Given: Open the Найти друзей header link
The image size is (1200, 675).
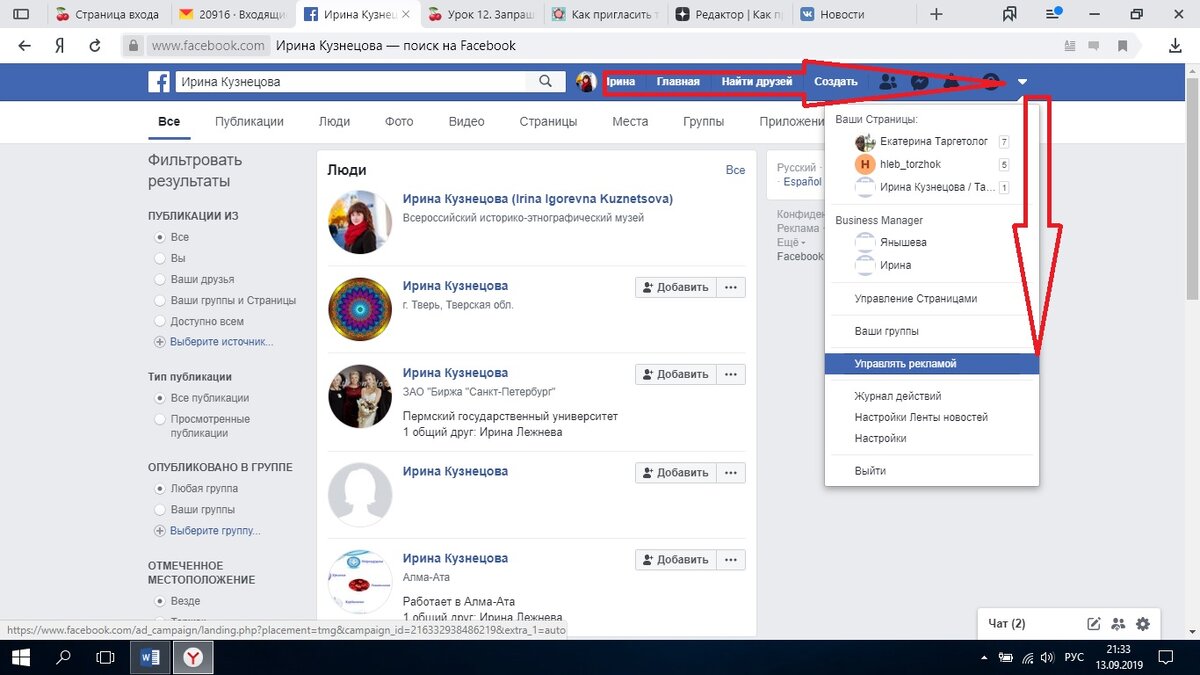Looking at the screenshot, I should pyautogui.click(x=757, y=82).
